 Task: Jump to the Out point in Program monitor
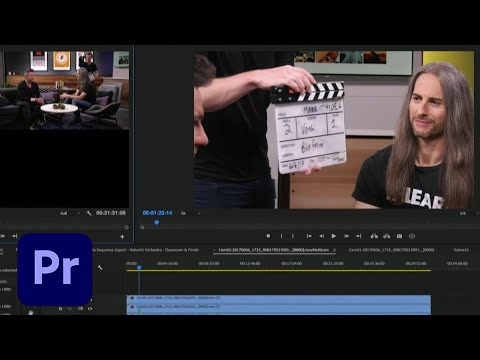pyautogui.click(x=359, y=236)
